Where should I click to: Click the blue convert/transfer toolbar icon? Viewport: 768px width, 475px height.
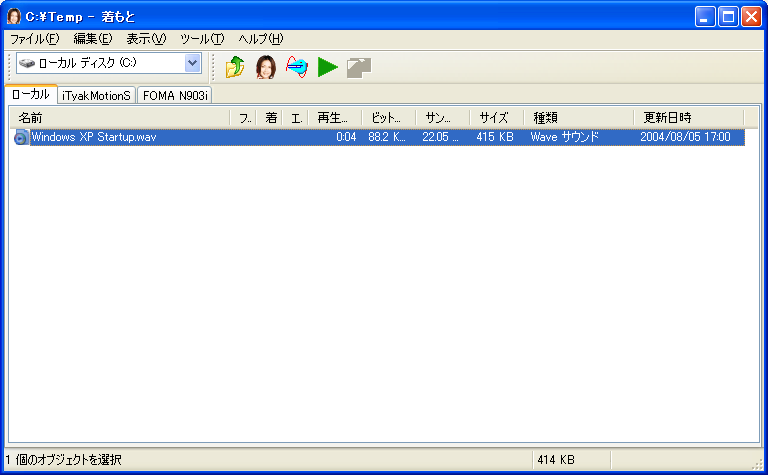[297, 67]
